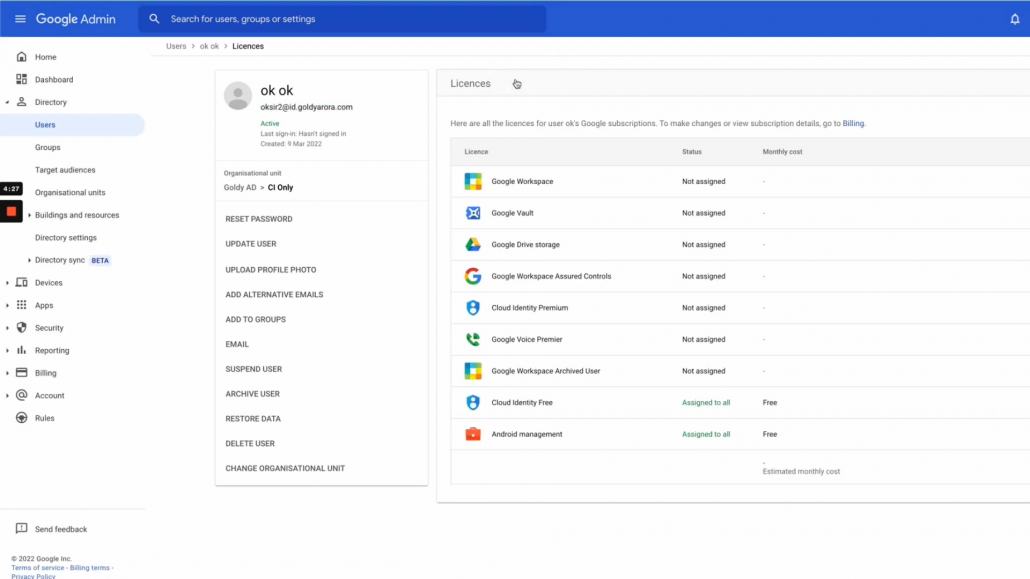Screen dimensions: 1030x579
Task: Click the Cloud Identity Premium icon
Action: click(473, 308)
